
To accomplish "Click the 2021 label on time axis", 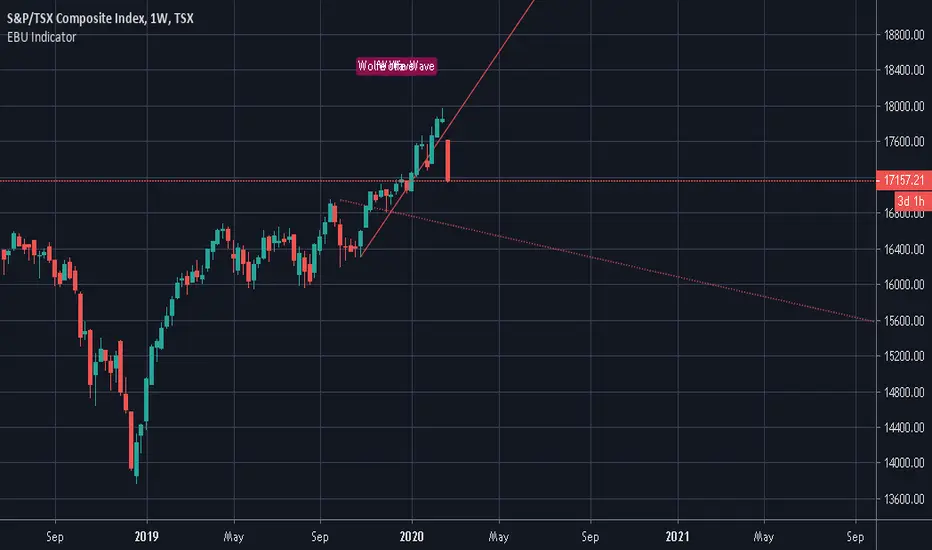I will coord(677,536).
